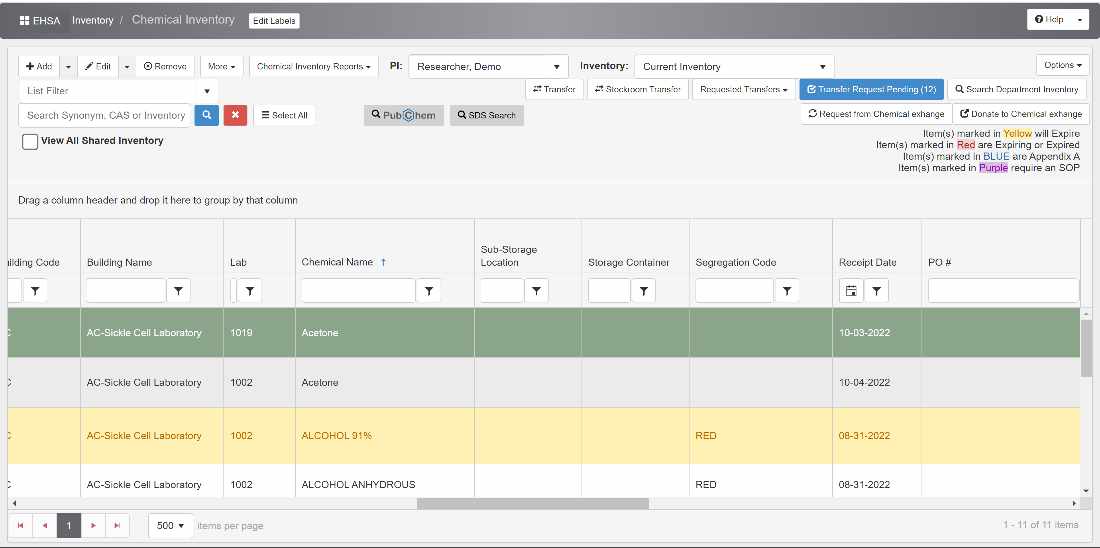Image resolution: width=1100 pixels, height=548 pixels.
Task: Sort by Chemical Name column header
Action: click(x=337, y=262)
